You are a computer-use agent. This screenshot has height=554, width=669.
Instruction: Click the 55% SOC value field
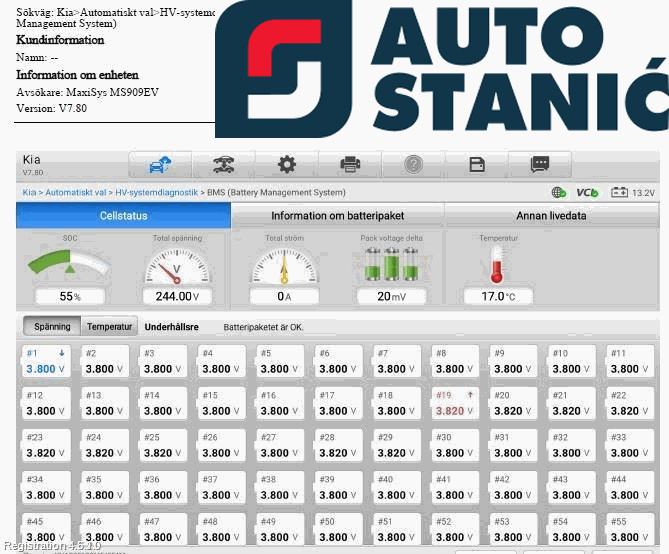(70, 296)
